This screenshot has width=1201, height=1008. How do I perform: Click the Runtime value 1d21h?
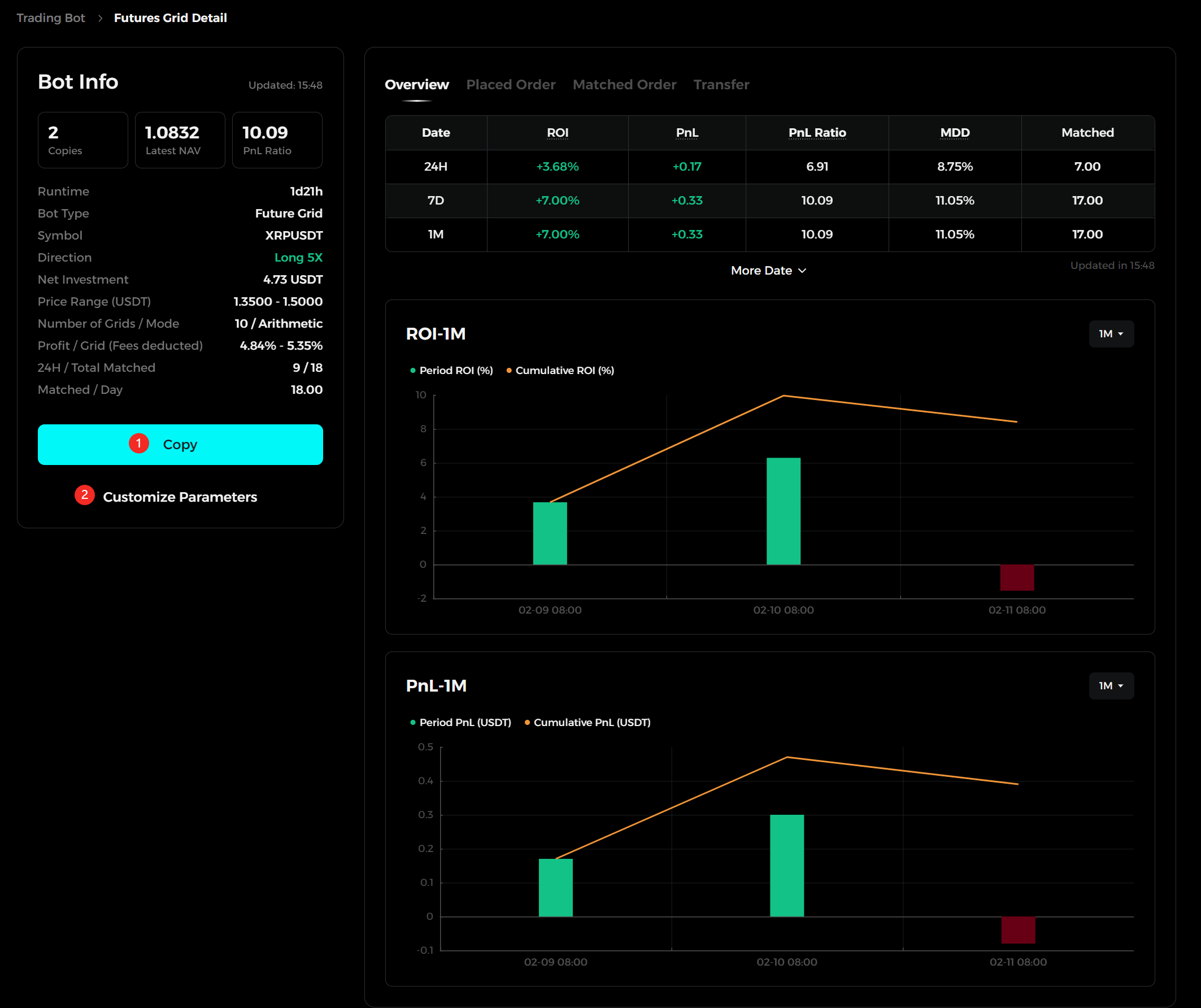[307, 191]
